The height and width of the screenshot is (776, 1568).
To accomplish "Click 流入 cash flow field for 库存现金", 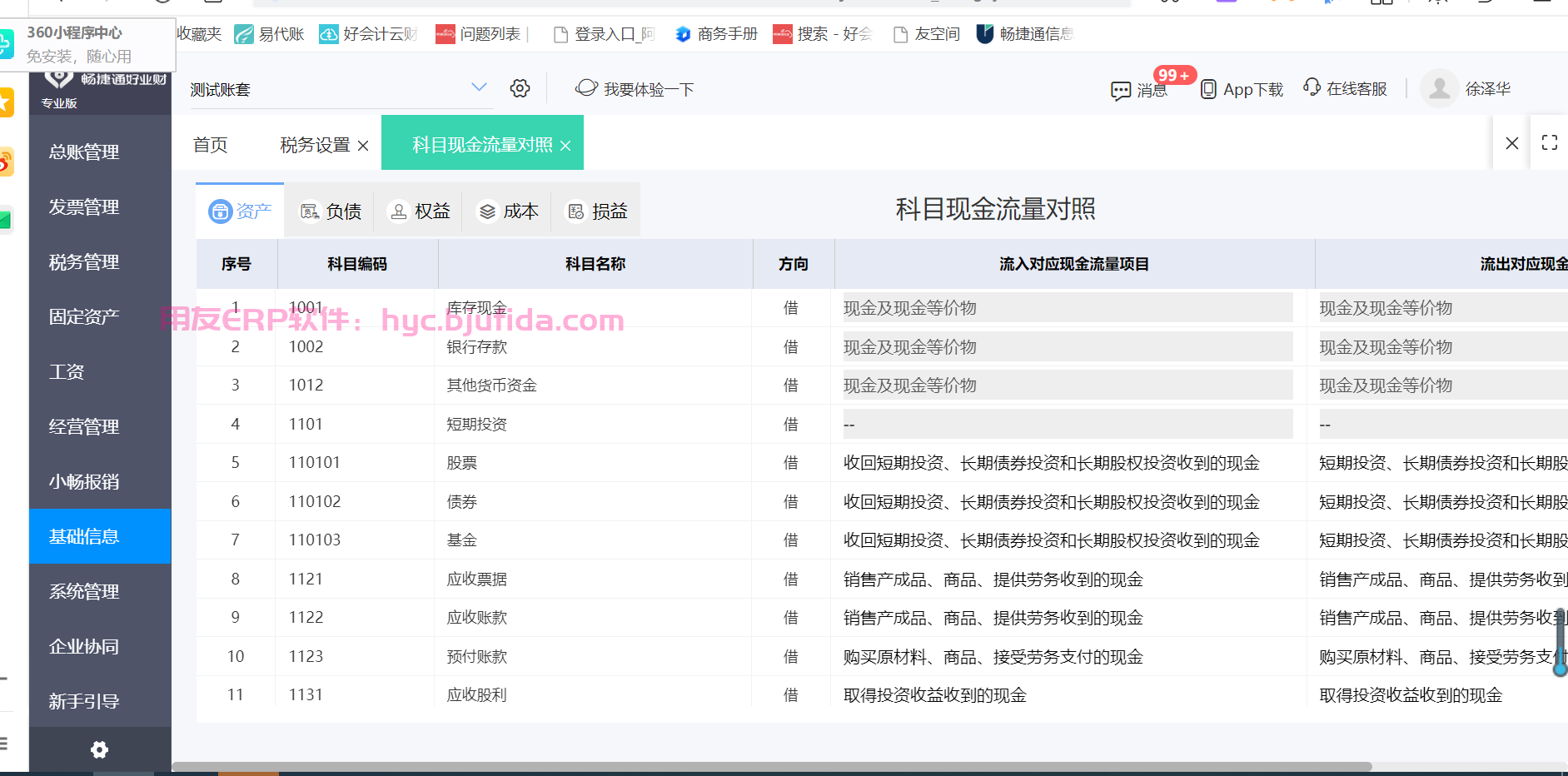I will pyautogui.click(x=1068, y=307).
